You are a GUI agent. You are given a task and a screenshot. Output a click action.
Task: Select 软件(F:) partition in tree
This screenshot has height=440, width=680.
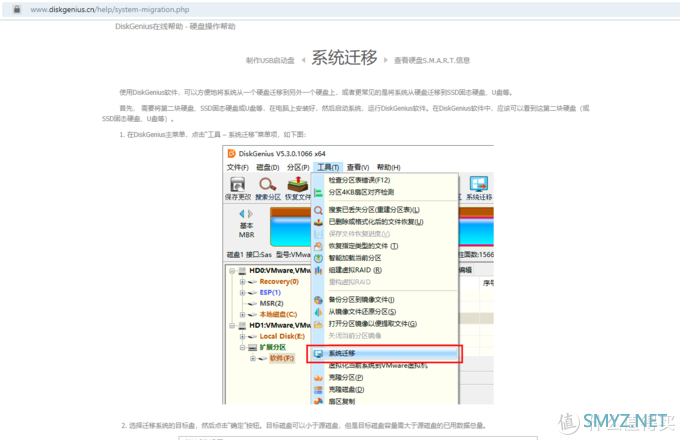point(282,359)
